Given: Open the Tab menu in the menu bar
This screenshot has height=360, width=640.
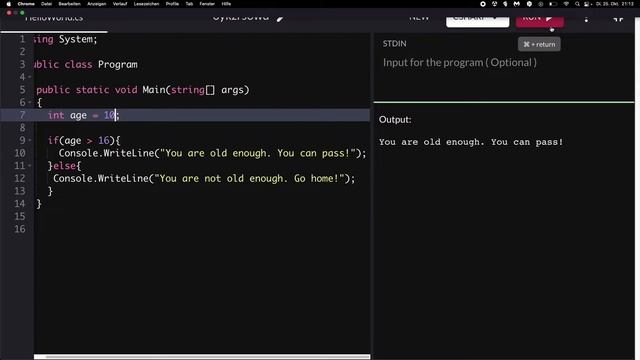Looking at the screenshot, I should coord(189,4).
